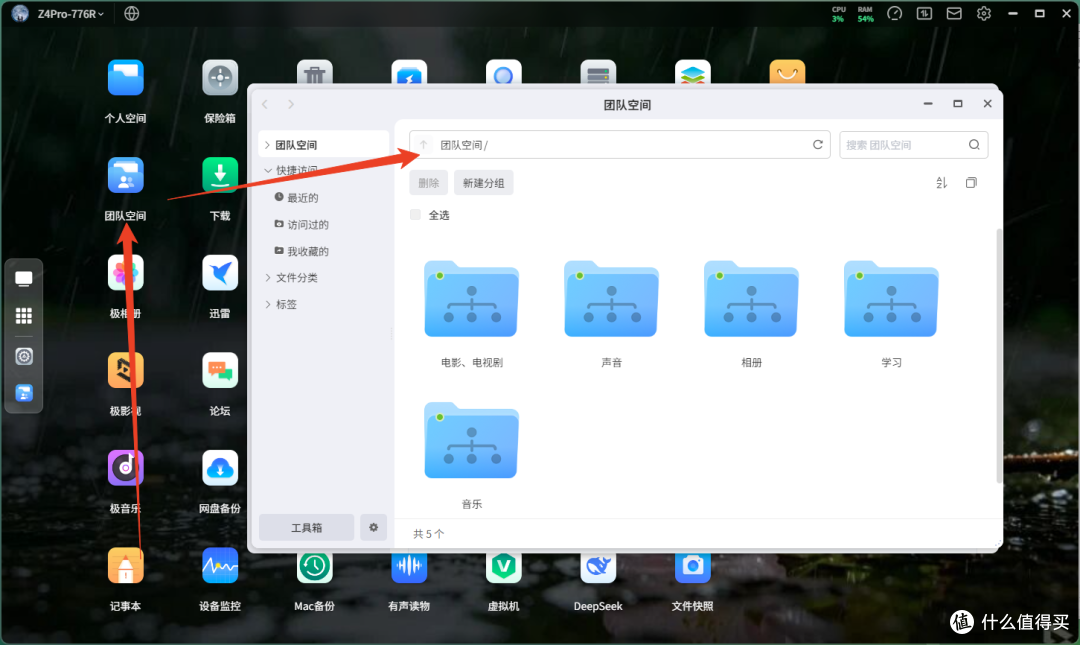Open the 下载 desktop app

(220, 175)
